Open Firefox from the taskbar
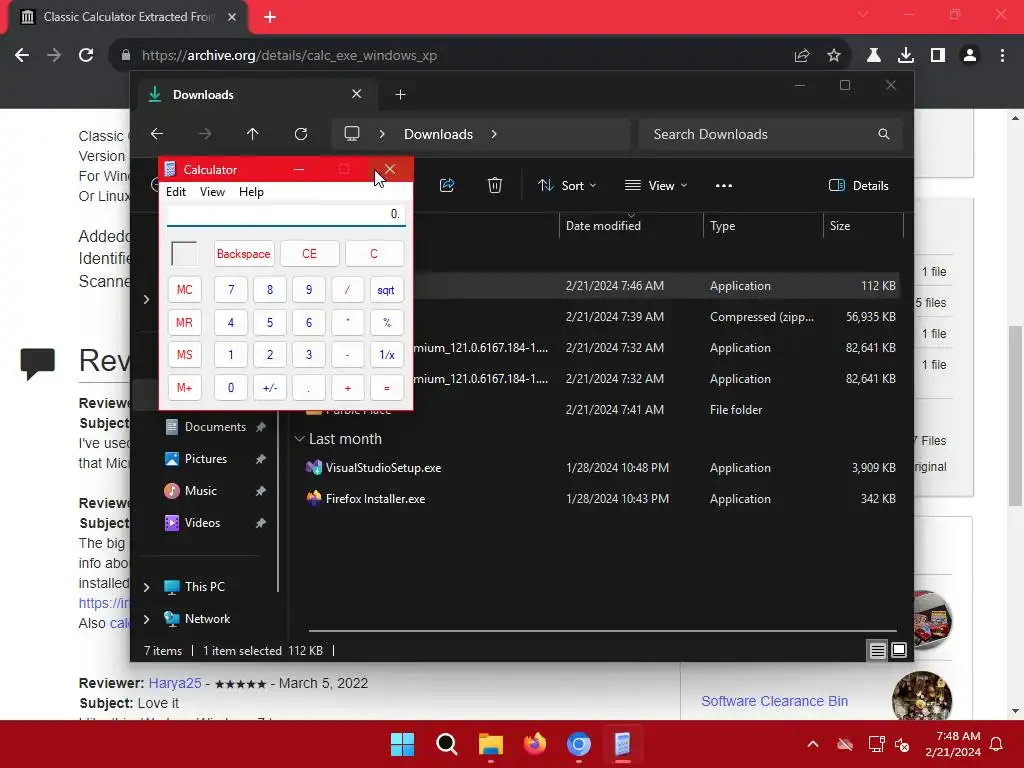This screenshot has height=768, width=1024. point(535,744)
